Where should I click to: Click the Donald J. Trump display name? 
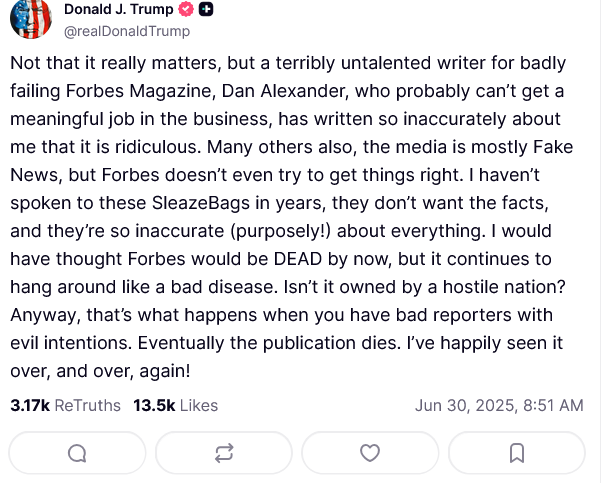click(119, 9)
